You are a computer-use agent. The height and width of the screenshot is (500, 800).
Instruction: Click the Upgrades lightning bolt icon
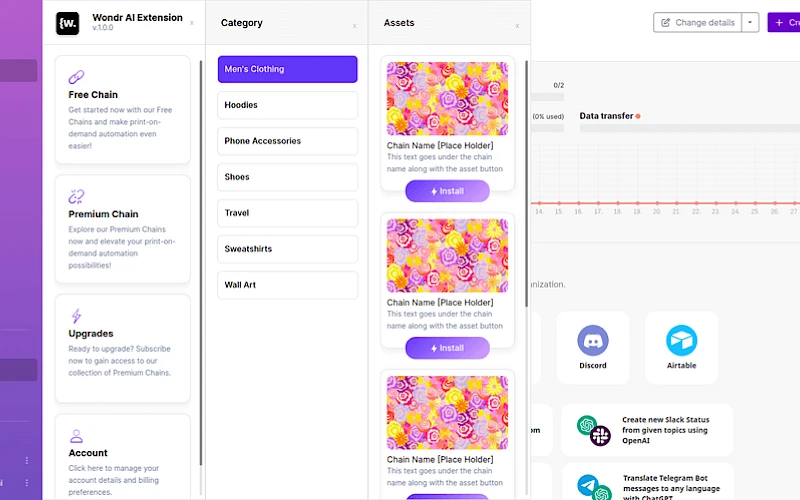(x=76, y=316)
